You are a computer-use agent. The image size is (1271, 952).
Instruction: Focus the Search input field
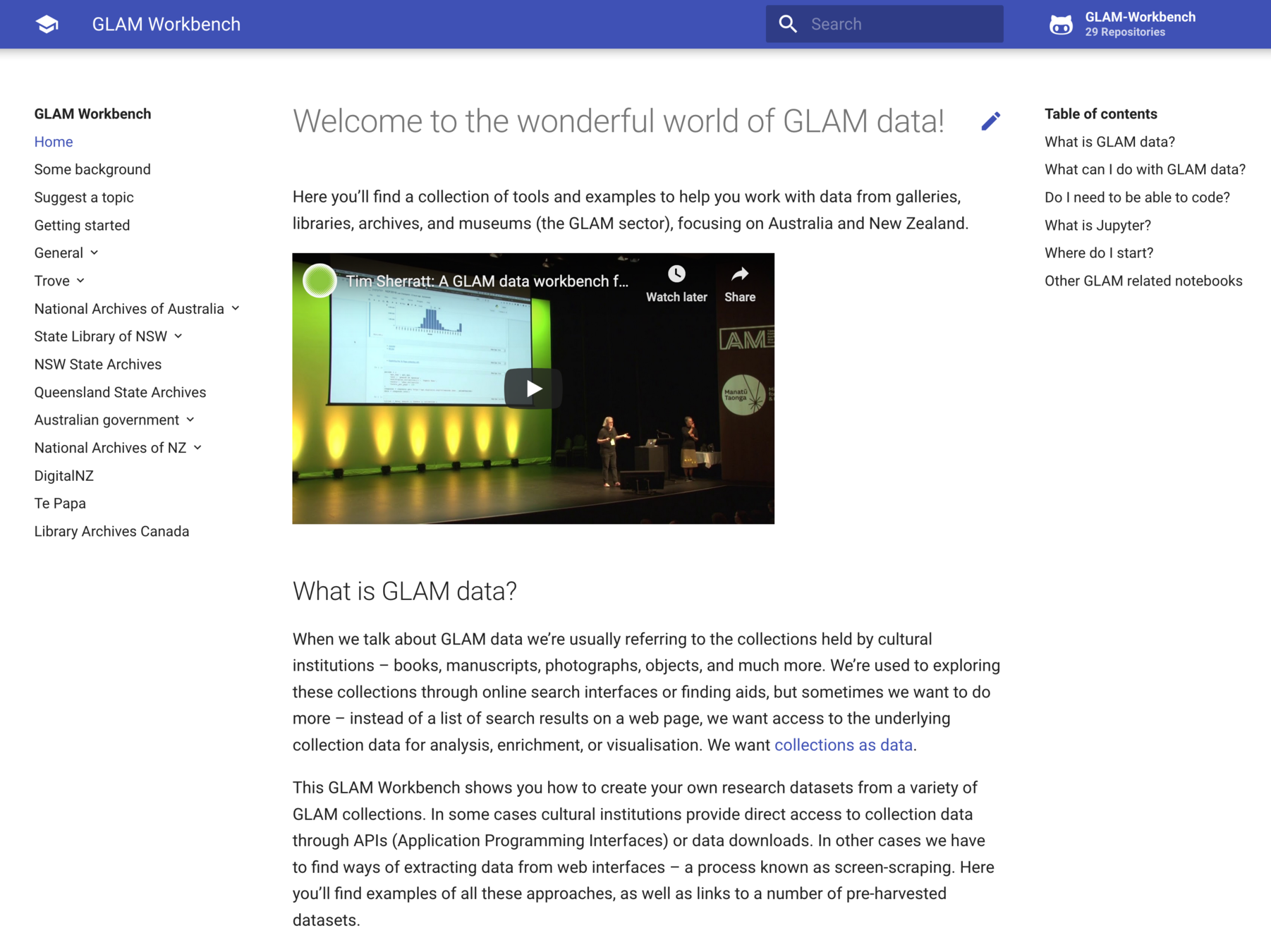click(x=884, y=24)
